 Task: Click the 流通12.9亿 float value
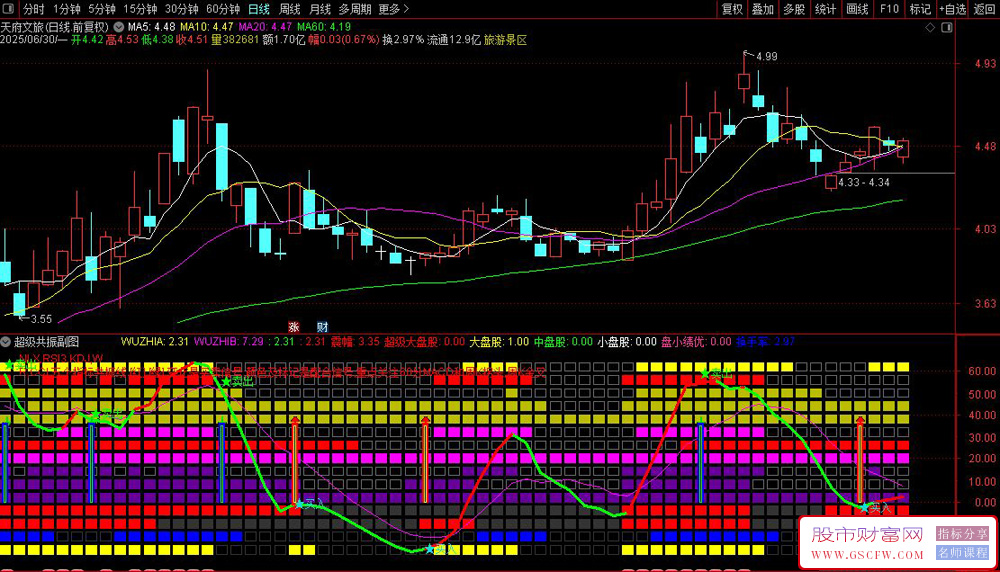point(453,40)
